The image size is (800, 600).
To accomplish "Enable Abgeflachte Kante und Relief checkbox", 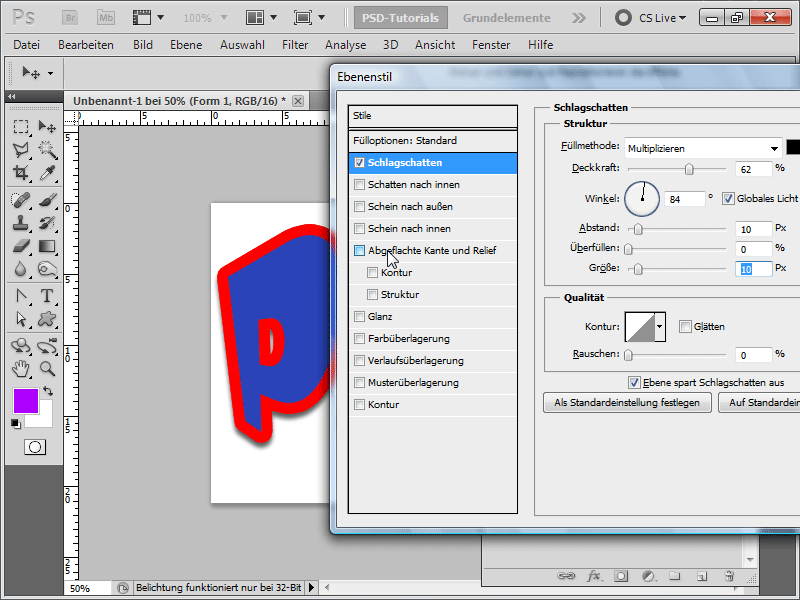I will (x=359, y=251).
